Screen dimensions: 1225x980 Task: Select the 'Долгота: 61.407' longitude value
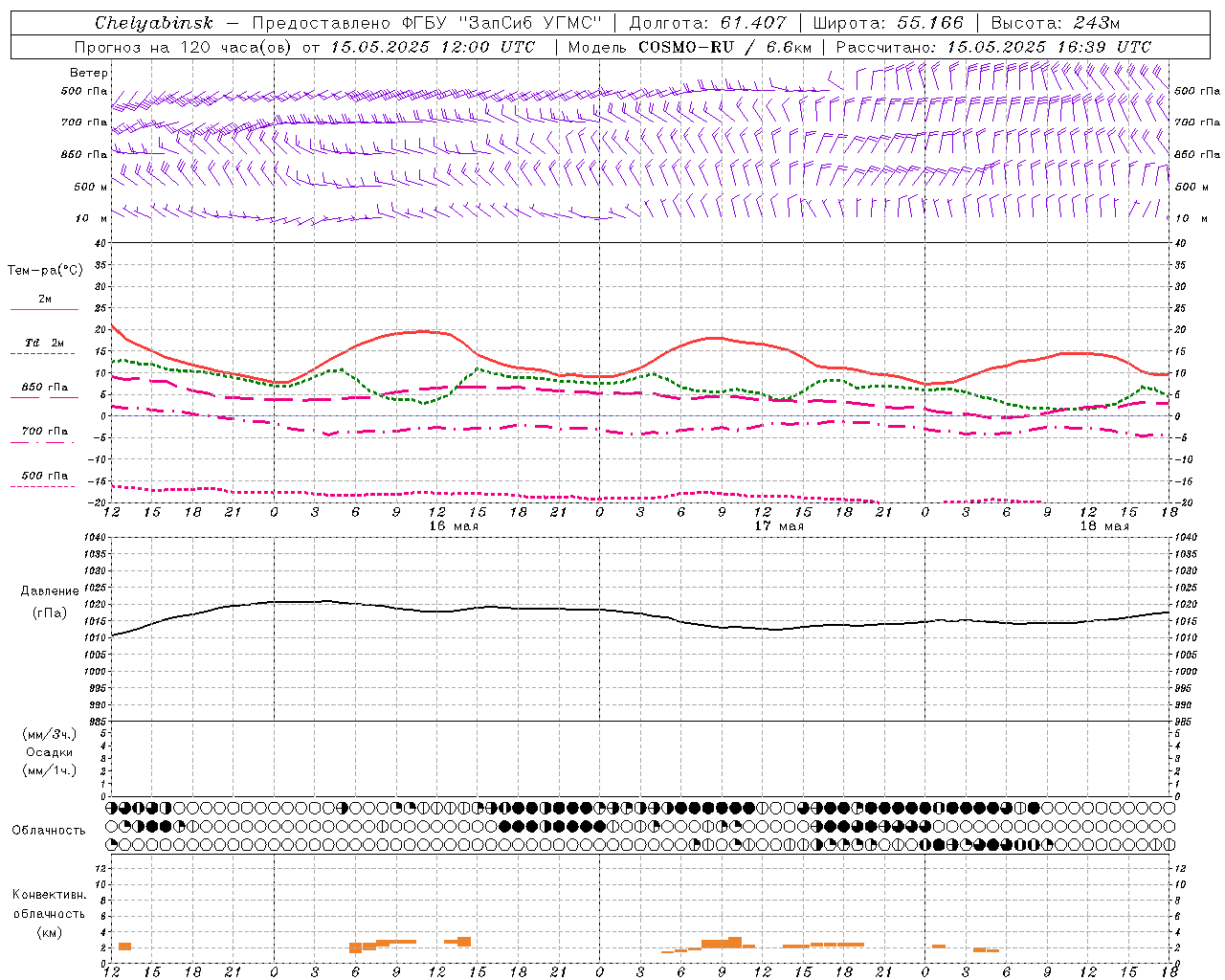(707, 23)
